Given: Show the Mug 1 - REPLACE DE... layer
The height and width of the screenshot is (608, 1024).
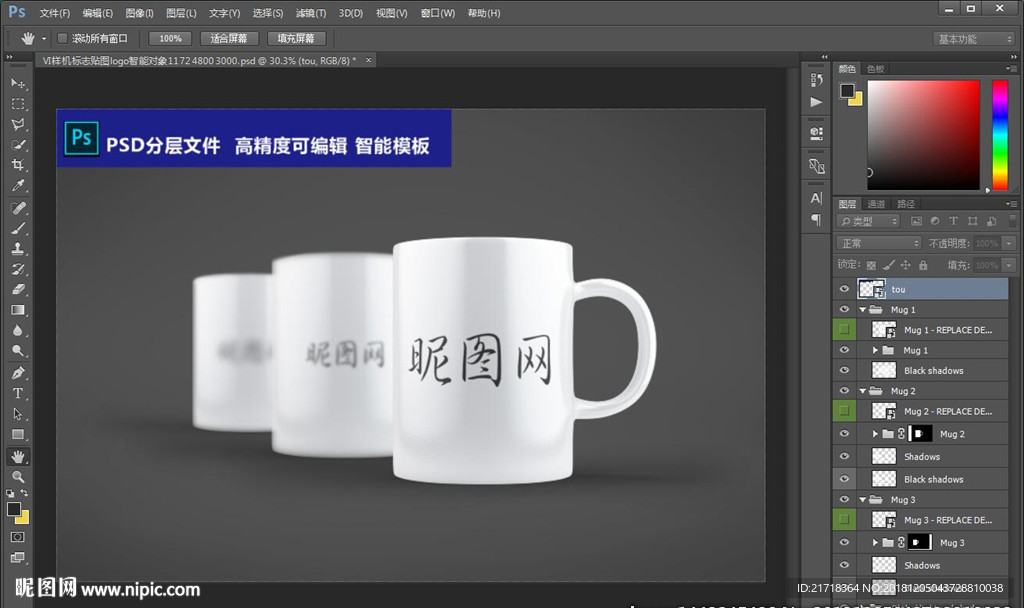Looking at the screenshot, I should (x=845, y=329).
